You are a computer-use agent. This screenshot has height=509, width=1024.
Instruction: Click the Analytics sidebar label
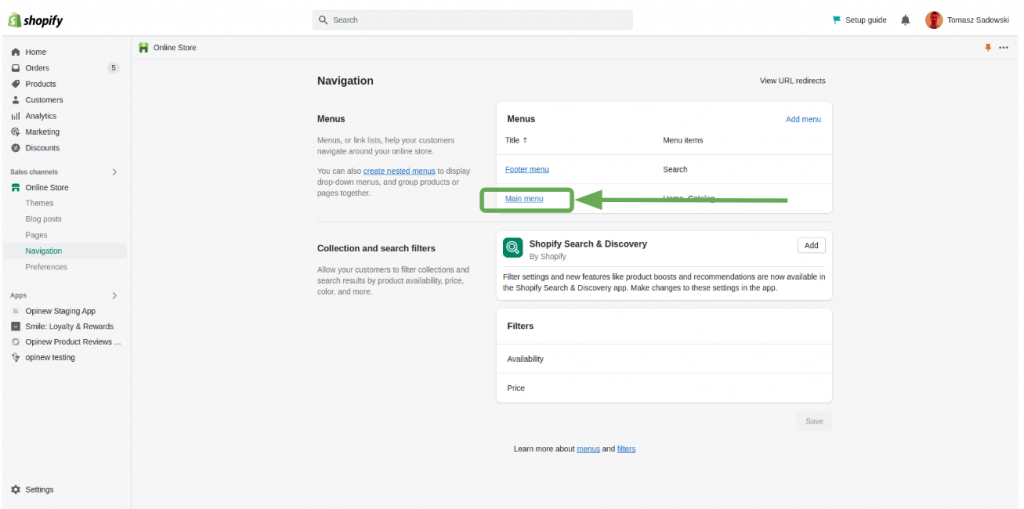pyautogui.click(x=41, y=116)
